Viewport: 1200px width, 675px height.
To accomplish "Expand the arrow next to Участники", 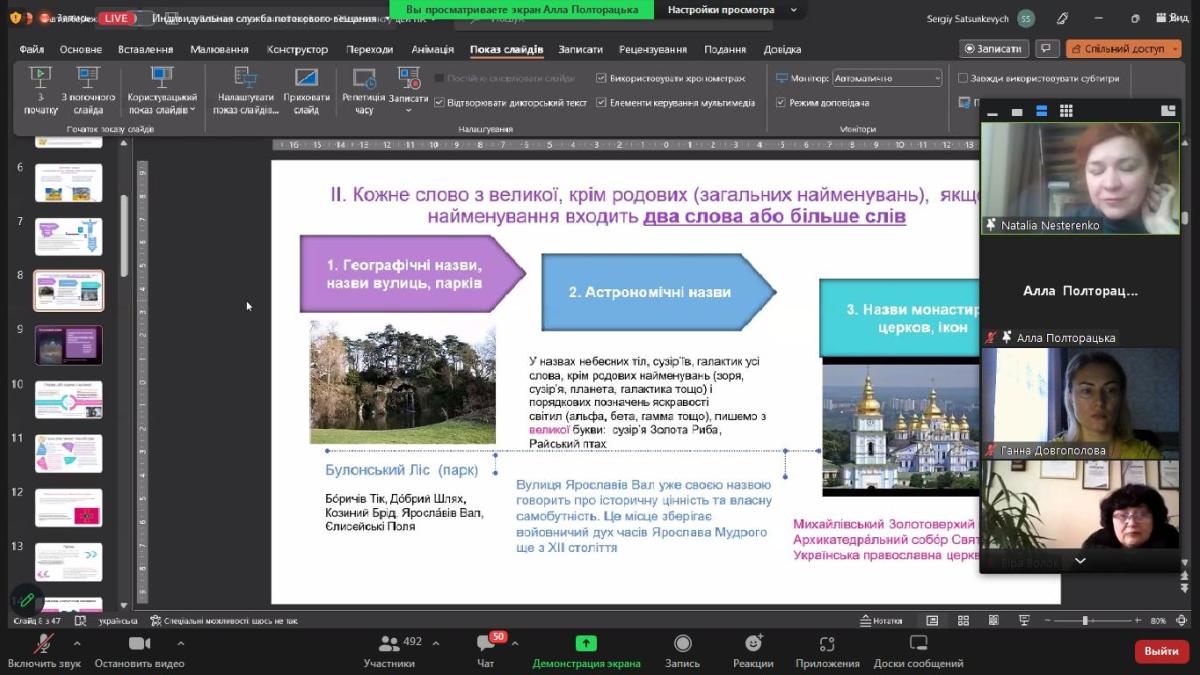I will (435, 643).
